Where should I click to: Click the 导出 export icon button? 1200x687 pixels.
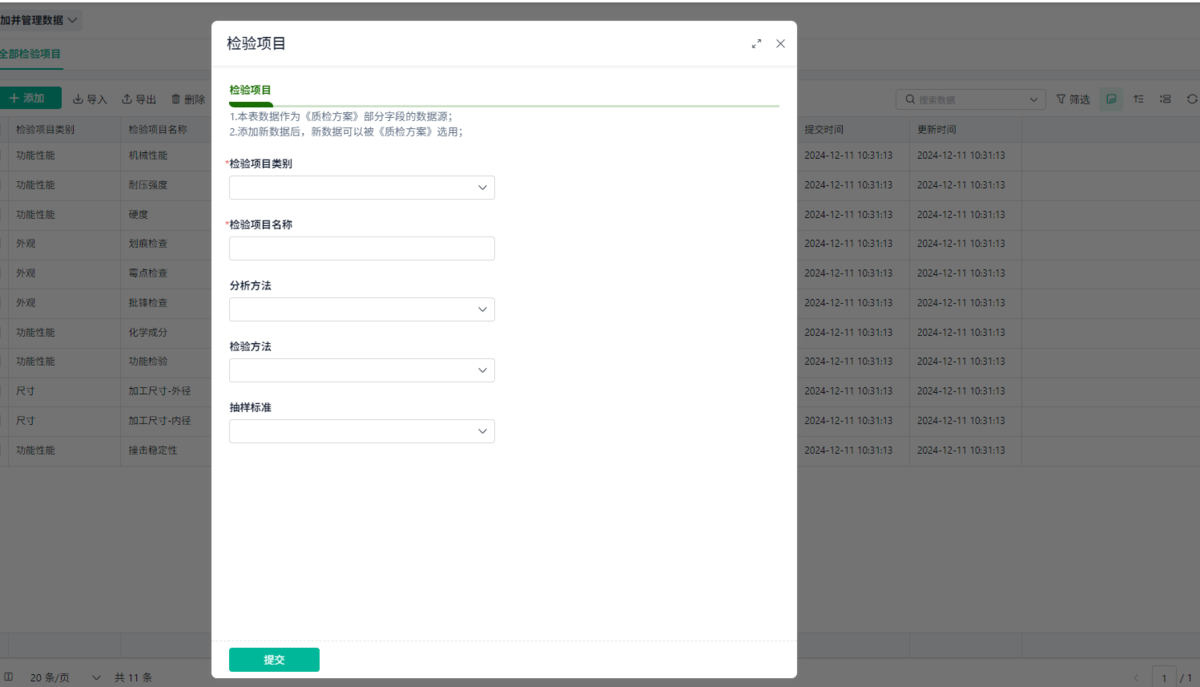point(139,99)
